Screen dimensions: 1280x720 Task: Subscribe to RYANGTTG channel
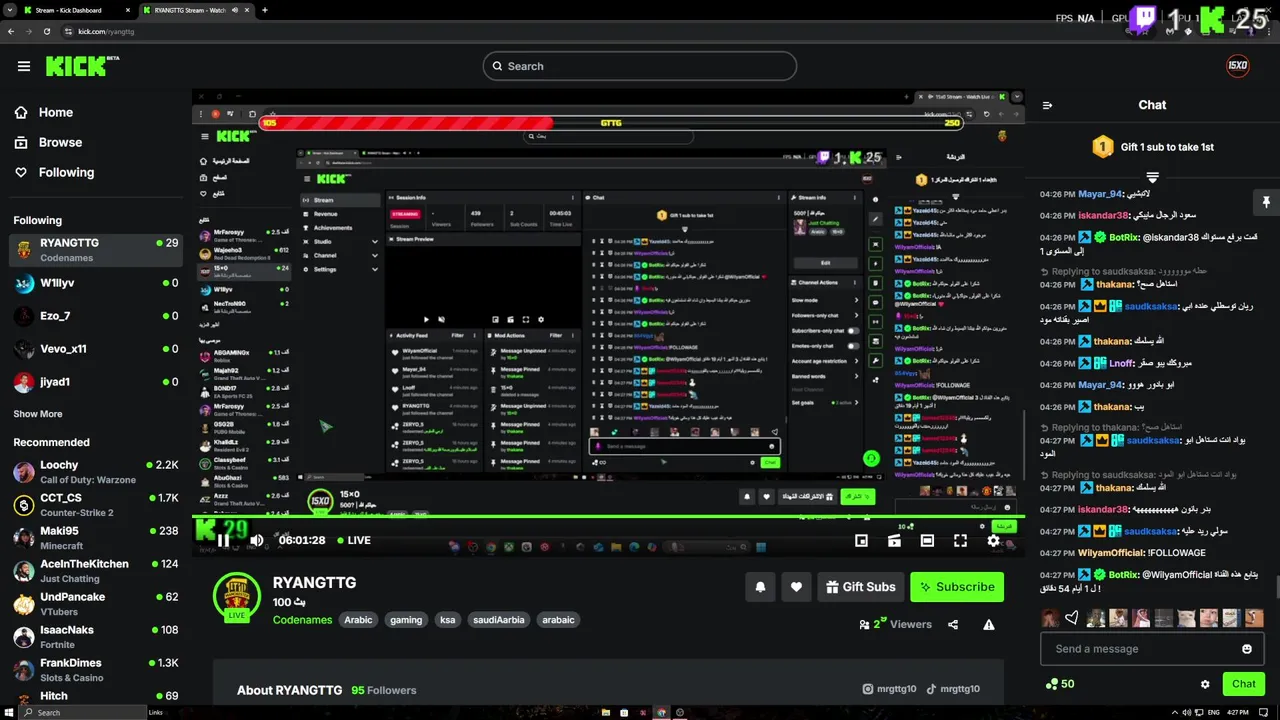[x=957, y=587]
